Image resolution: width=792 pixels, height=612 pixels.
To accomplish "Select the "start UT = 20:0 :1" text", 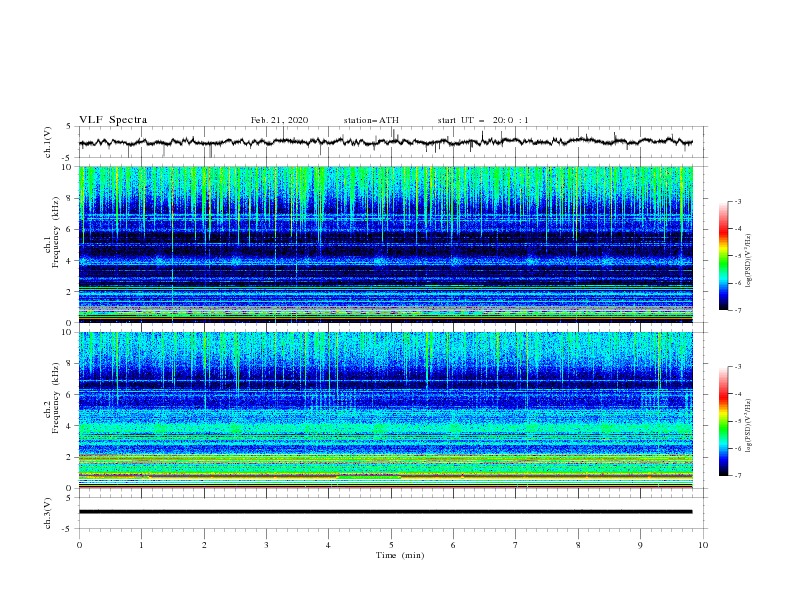I will click(x=483, y=120).
